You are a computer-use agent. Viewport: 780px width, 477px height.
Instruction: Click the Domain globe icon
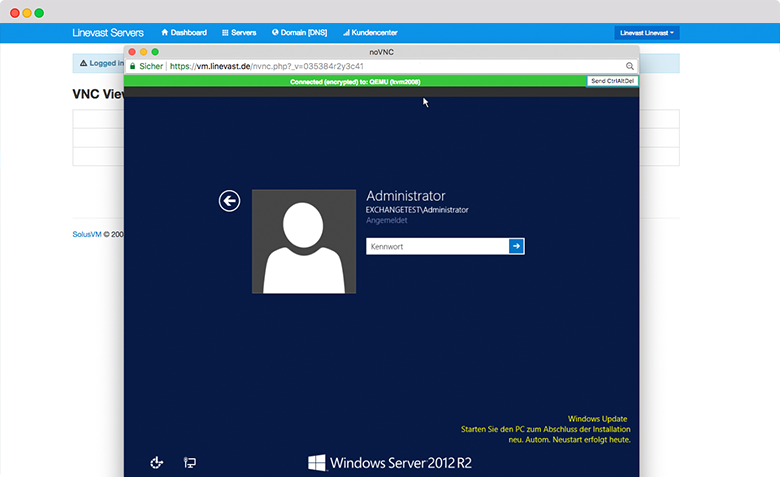(x=275, y=32)
